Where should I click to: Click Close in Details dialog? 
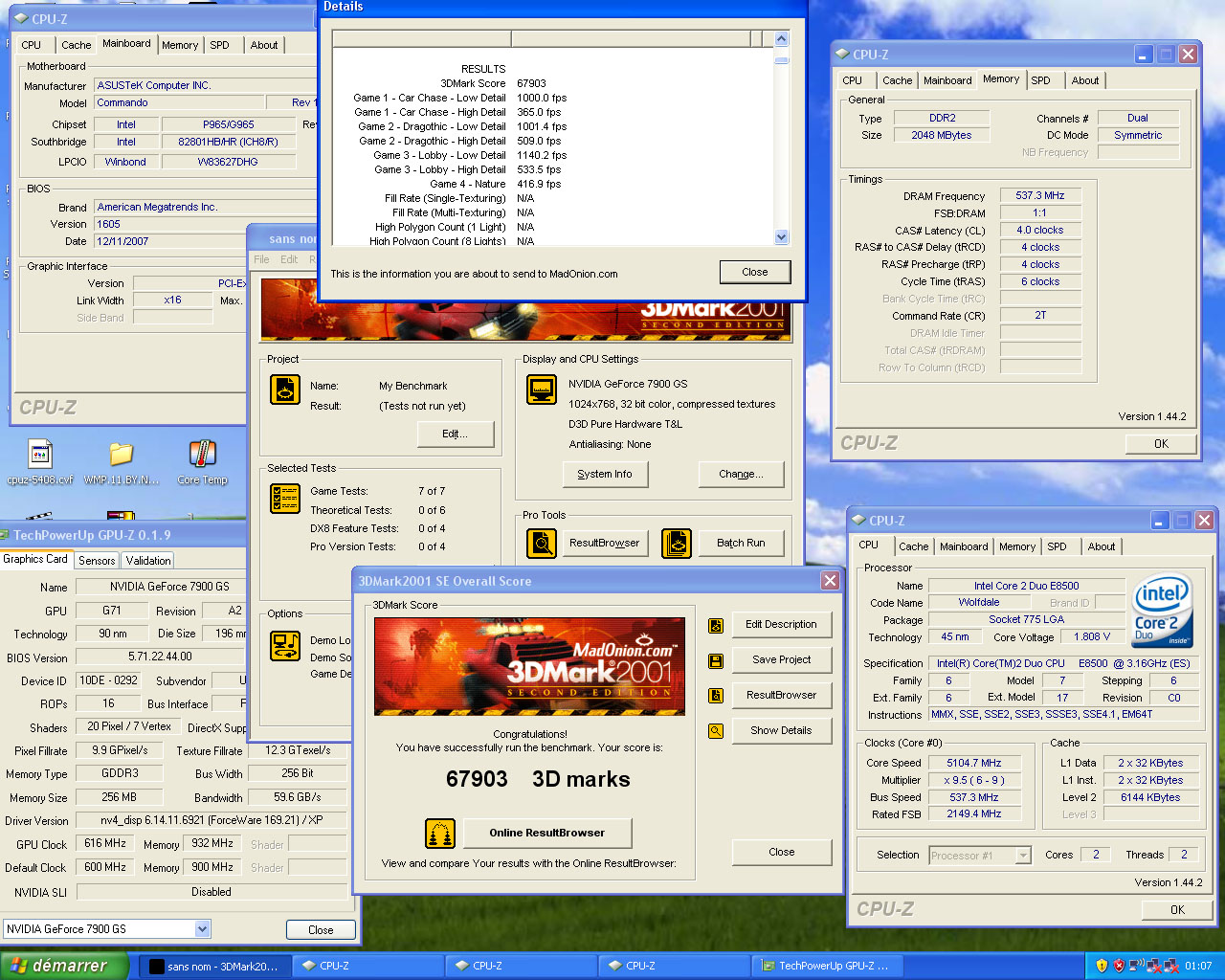755,272
